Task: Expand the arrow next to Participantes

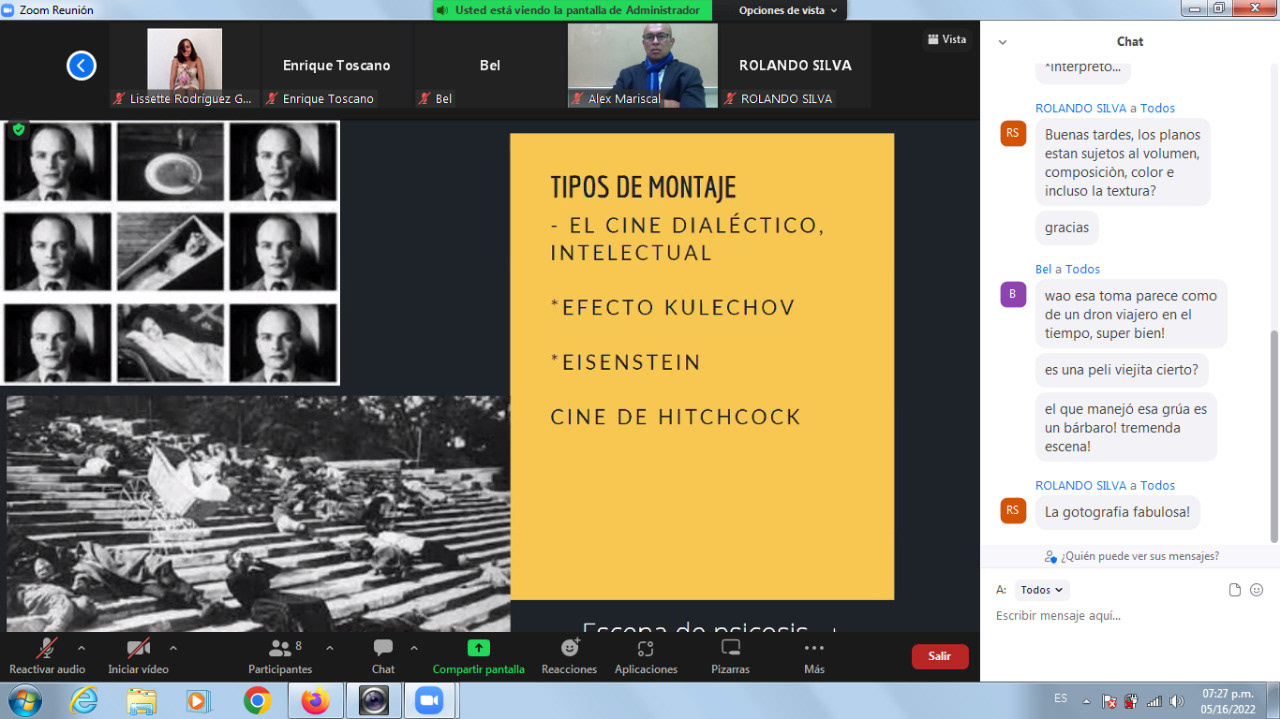Action: click(330, 648)
